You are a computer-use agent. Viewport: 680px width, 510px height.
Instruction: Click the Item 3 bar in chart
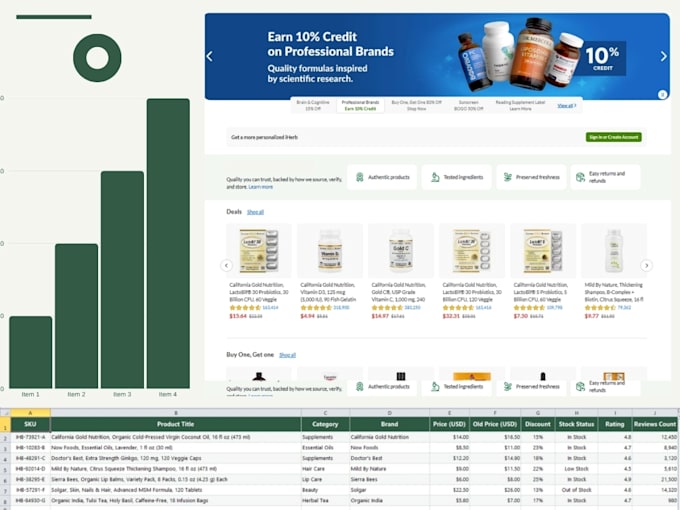(x=122, y=280)
